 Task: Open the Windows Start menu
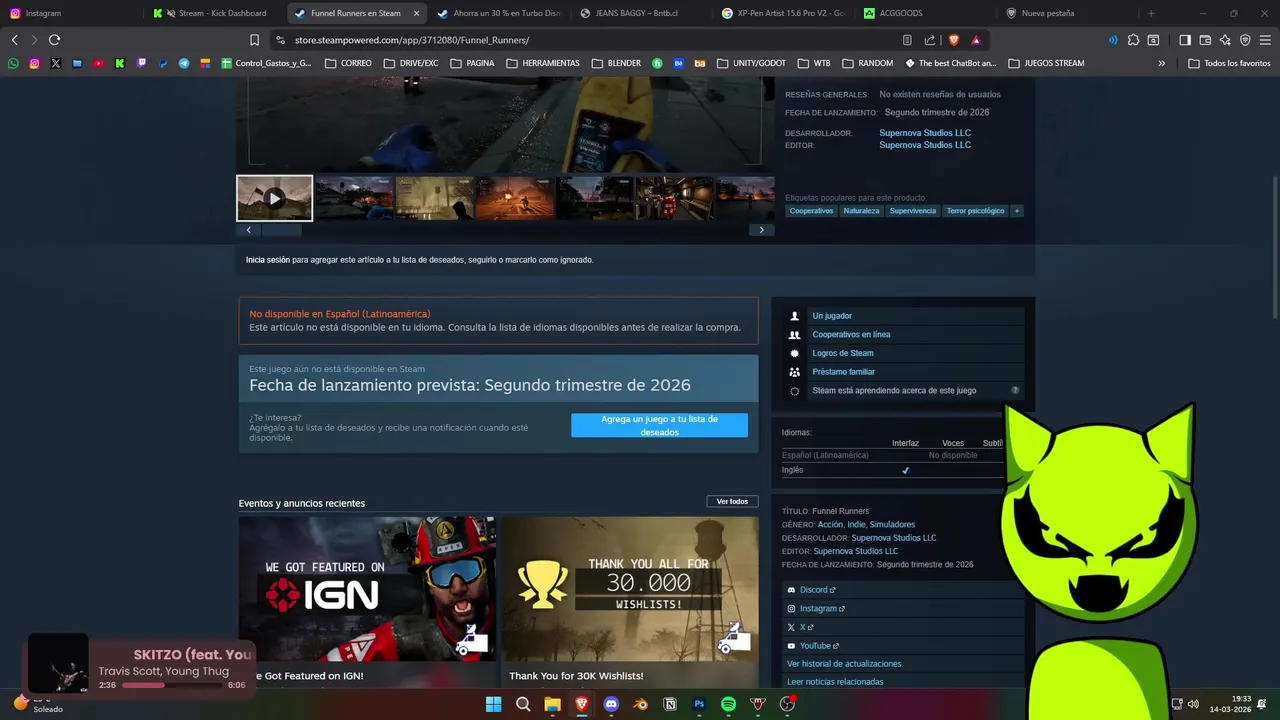click(x=493, y=704)
